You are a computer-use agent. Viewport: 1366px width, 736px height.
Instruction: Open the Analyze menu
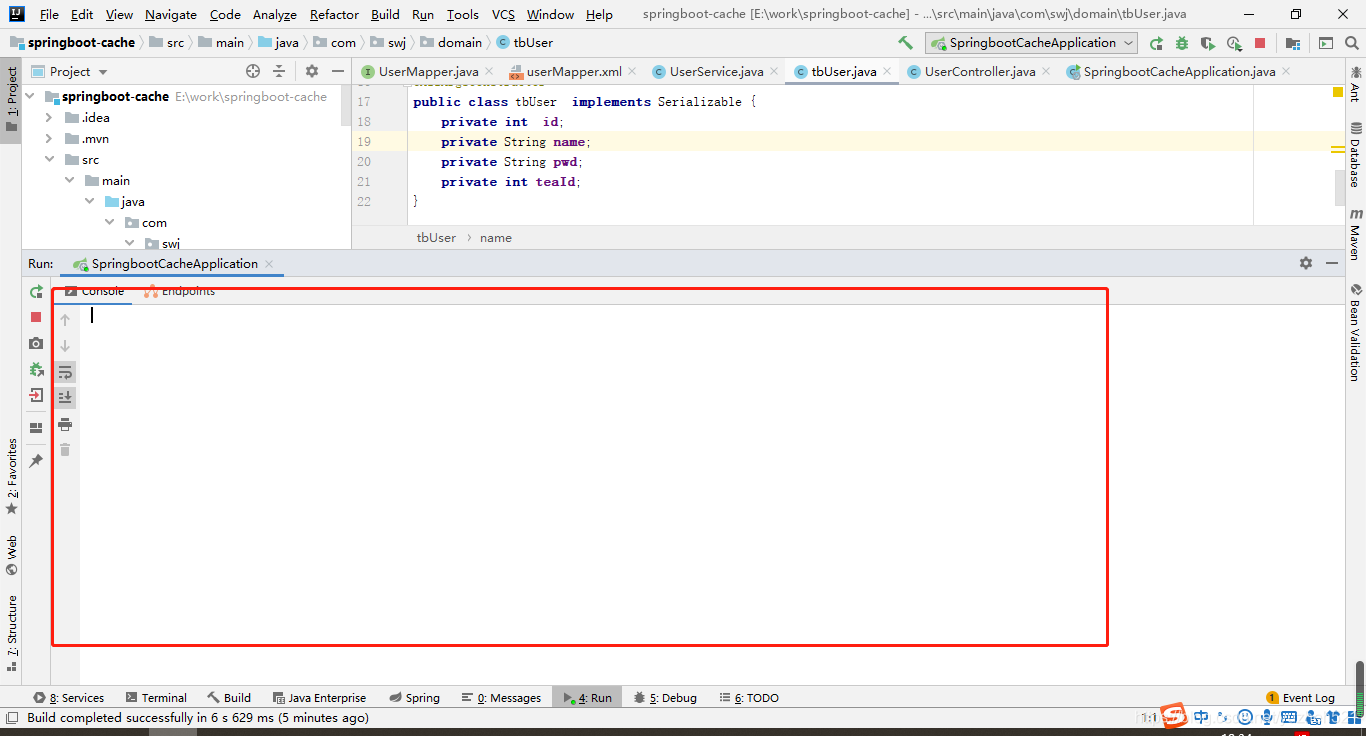point(275,15)
